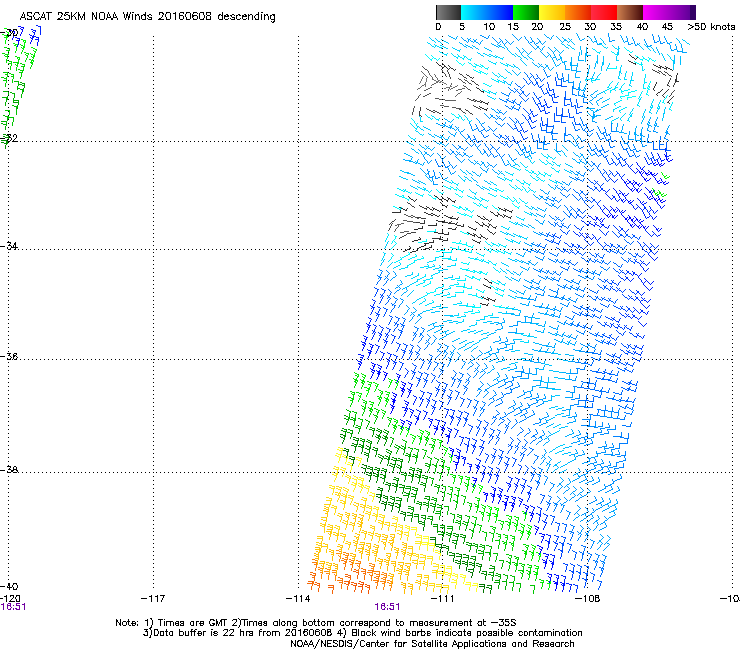Click the '-108' longitude axis label
The height and width of the screenshot is (650, 740).
coord(588,599)
